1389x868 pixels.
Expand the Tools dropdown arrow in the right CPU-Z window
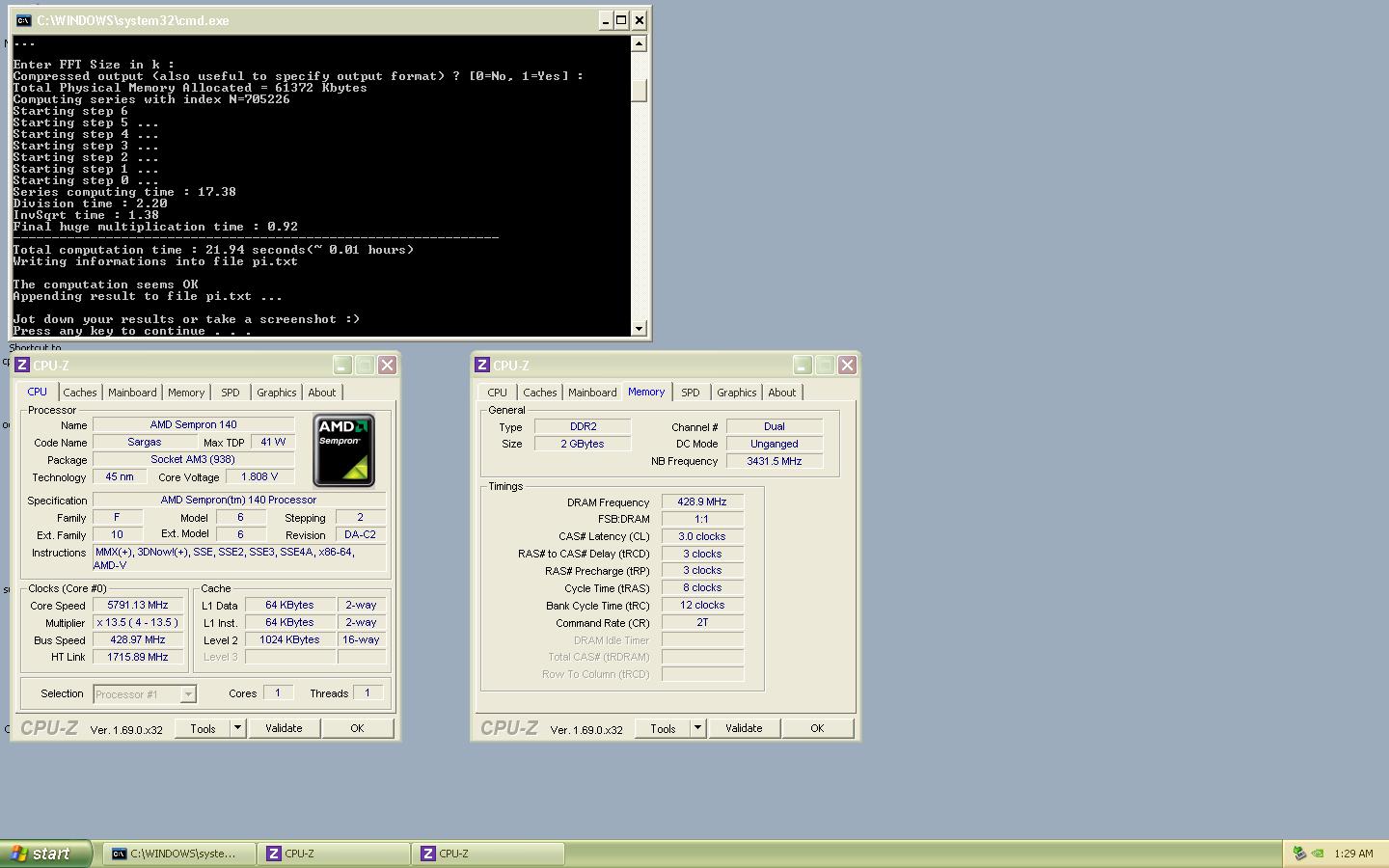697,728
